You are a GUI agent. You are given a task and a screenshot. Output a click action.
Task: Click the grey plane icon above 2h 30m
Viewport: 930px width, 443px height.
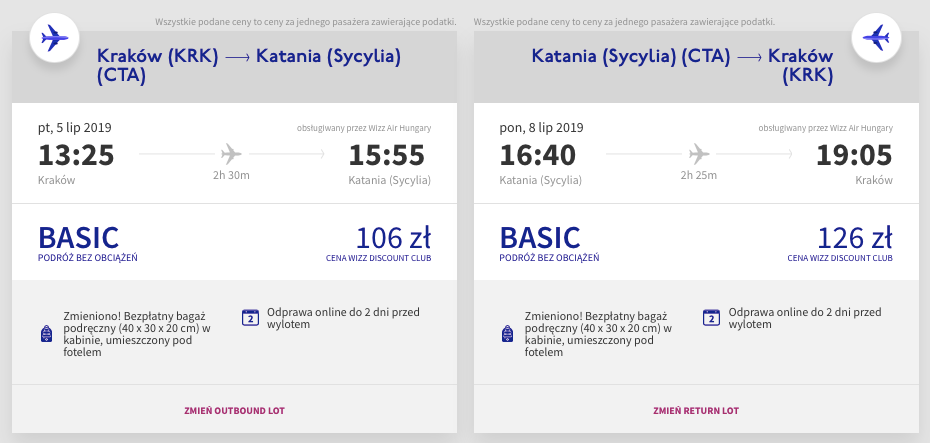[x=231, y=154]
